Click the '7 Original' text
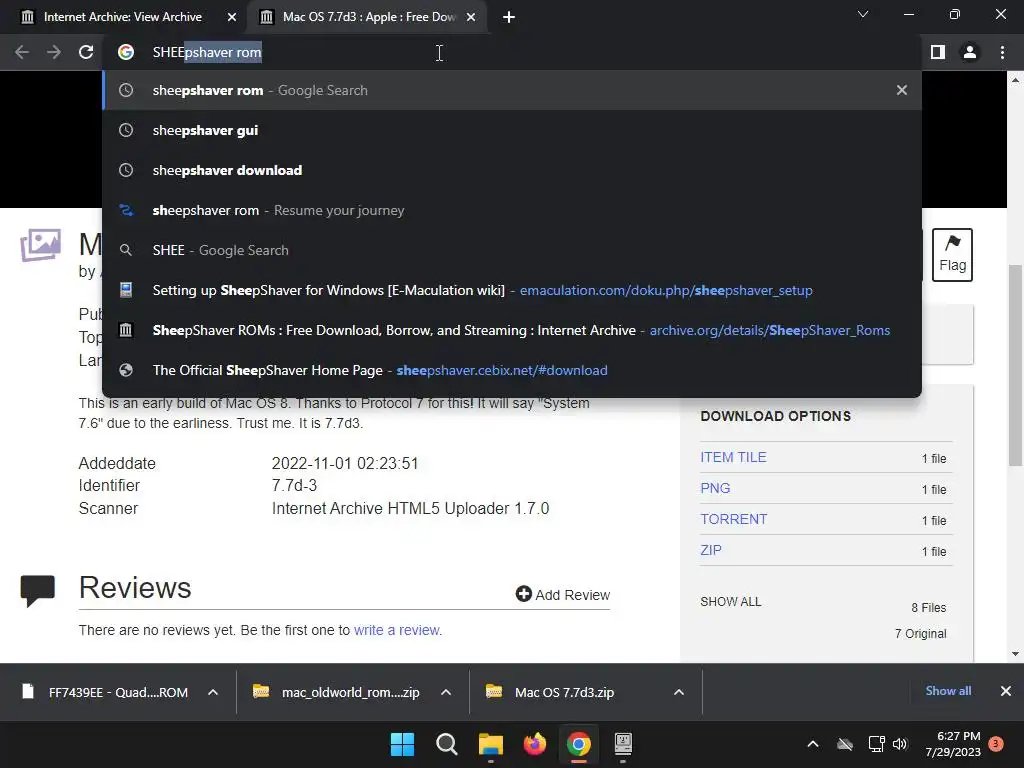Screen dimensions: 1024x768 [x=920, y=633]
